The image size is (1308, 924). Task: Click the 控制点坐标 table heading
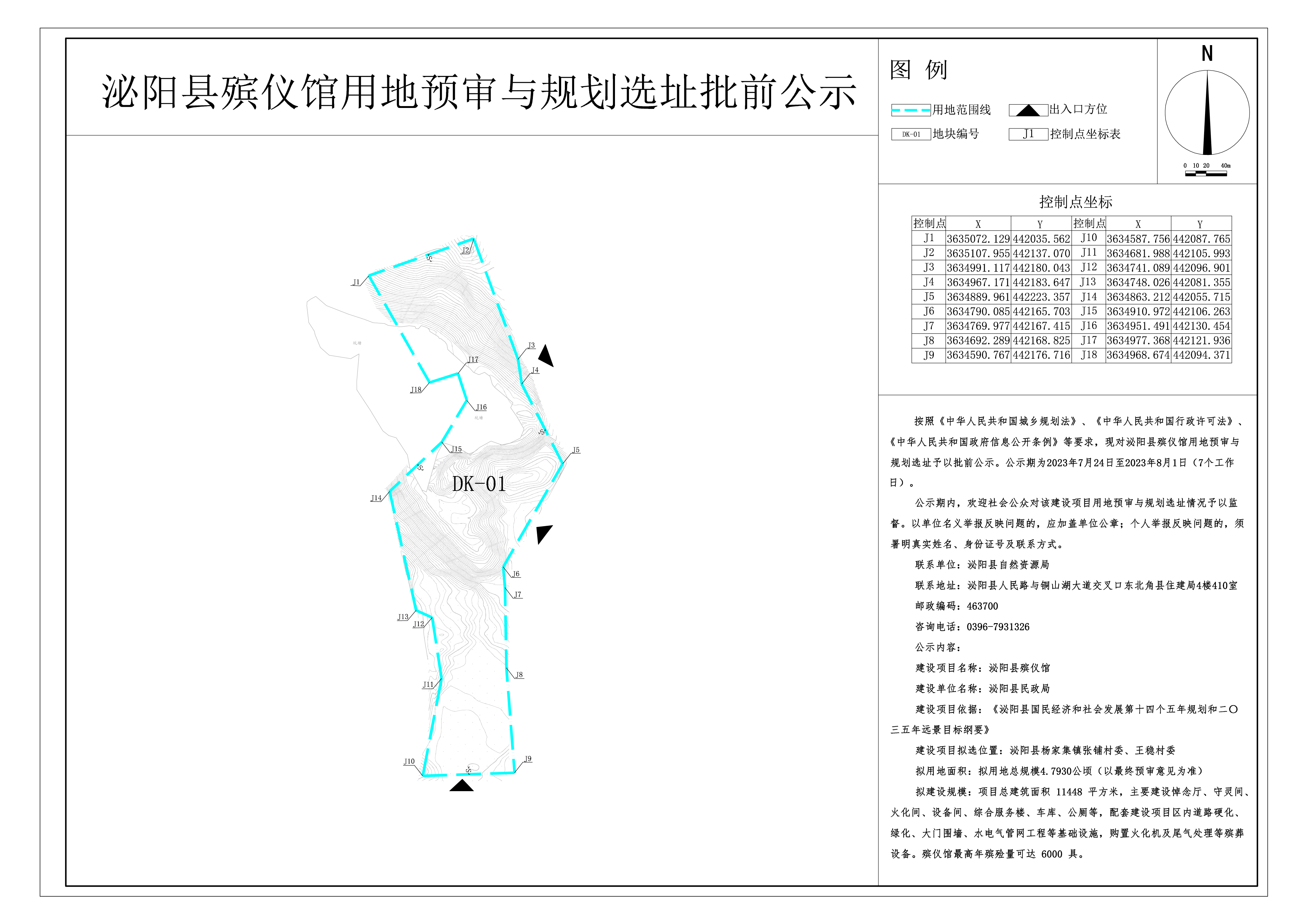click(1076, 202)
